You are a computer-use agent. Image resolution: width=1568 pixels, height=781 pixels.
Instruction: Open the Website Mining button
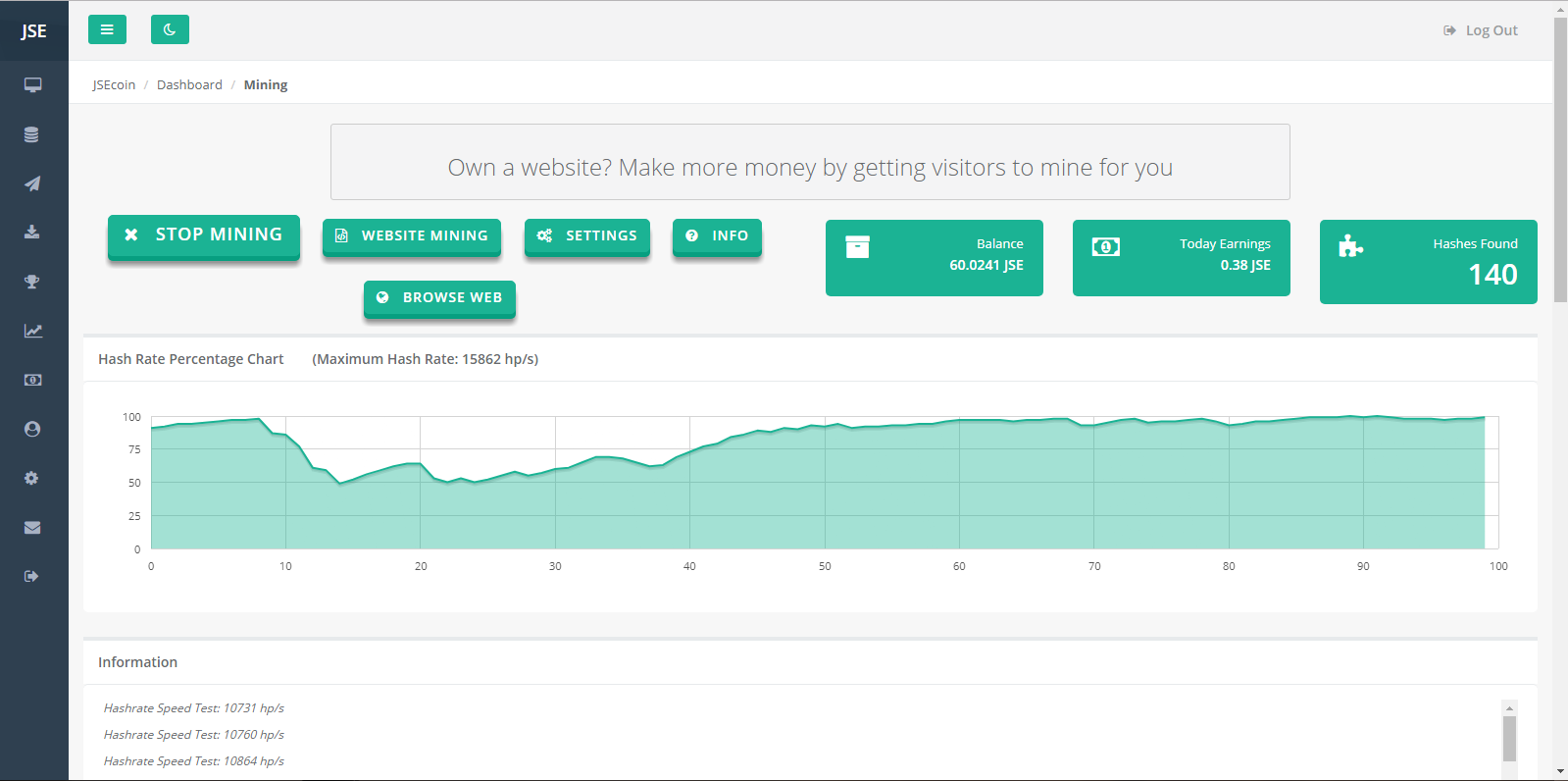[412, 236]
